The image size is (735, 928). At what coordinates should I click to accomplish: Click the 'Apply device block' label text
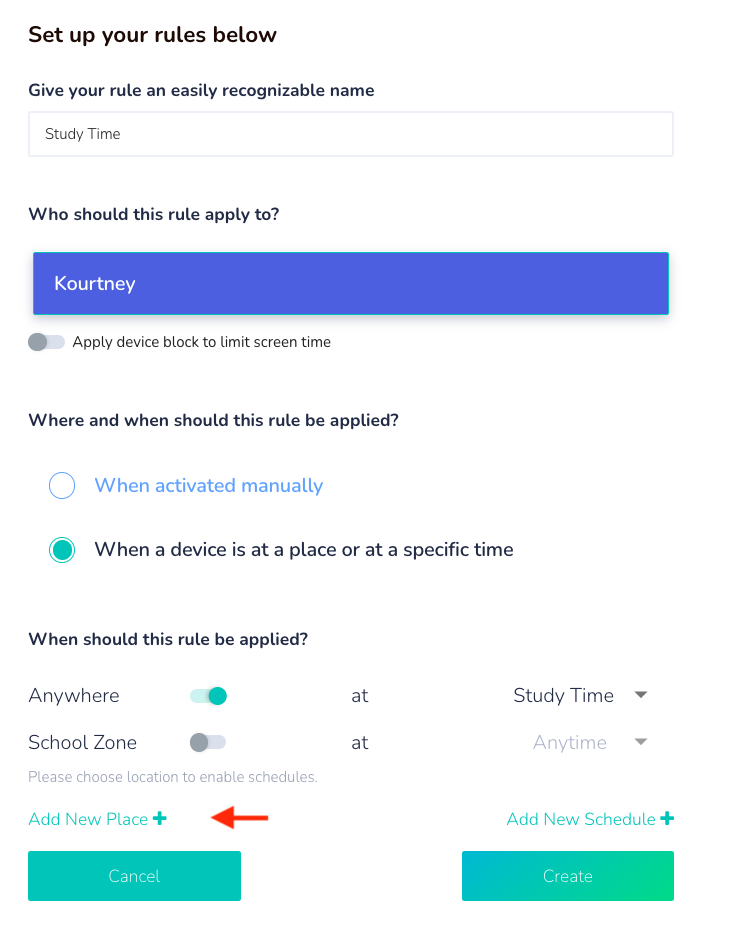click(201, 342)
